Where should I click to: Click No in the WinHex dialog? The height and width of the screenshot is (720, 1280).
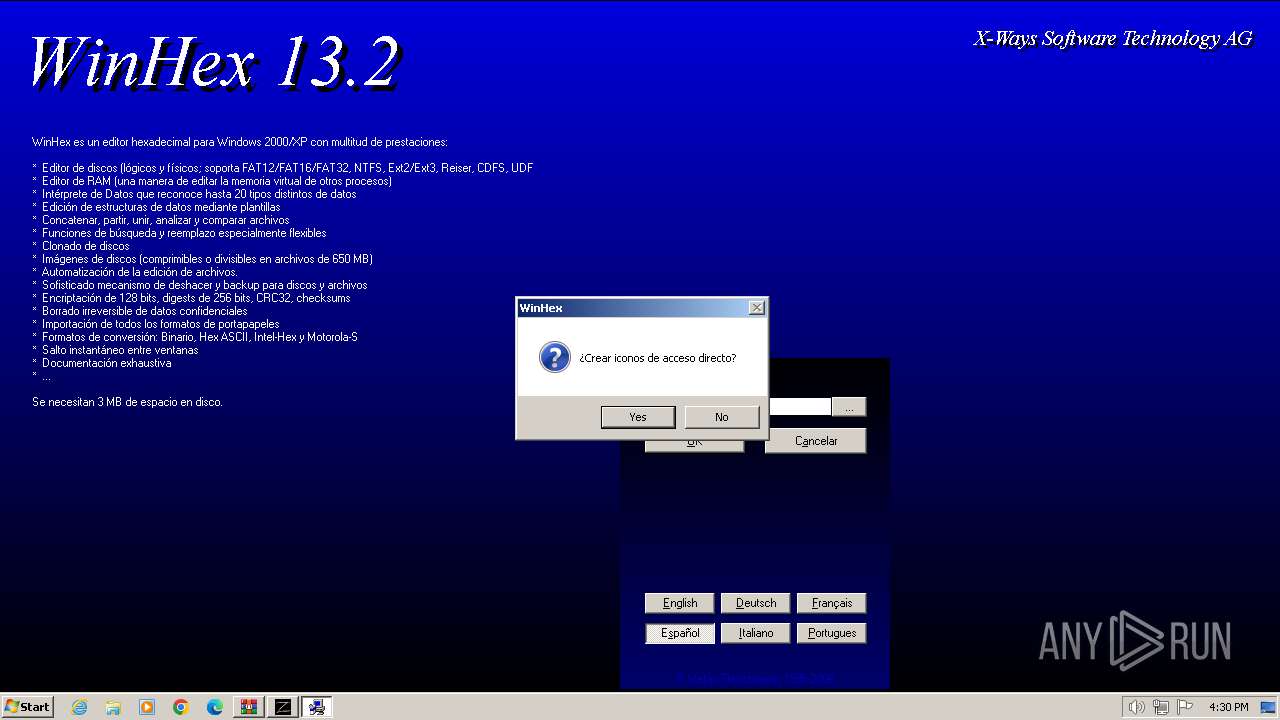point(721,417)
